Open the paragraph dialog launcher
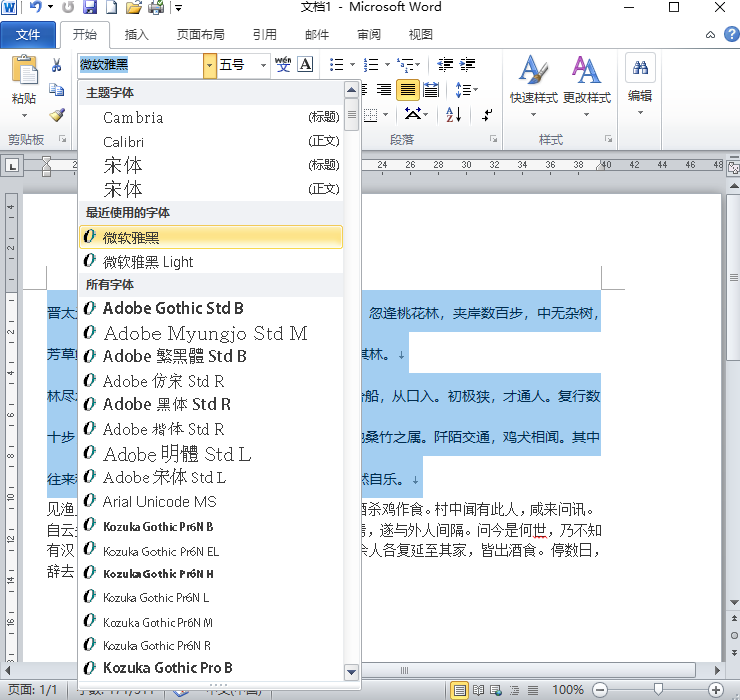 (493, 139)
